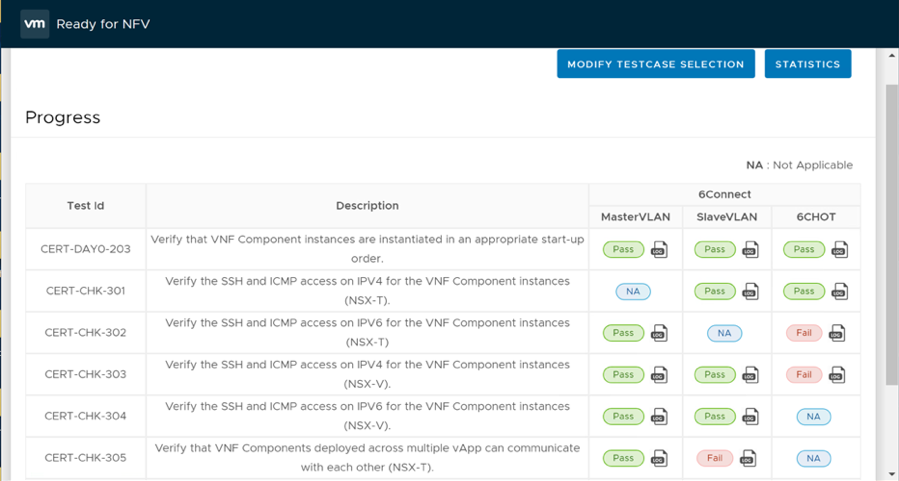Open SlaveVLAN log icon for CERT-CHK-305
The image size is (899, 481).
click(x=748, y=459)
